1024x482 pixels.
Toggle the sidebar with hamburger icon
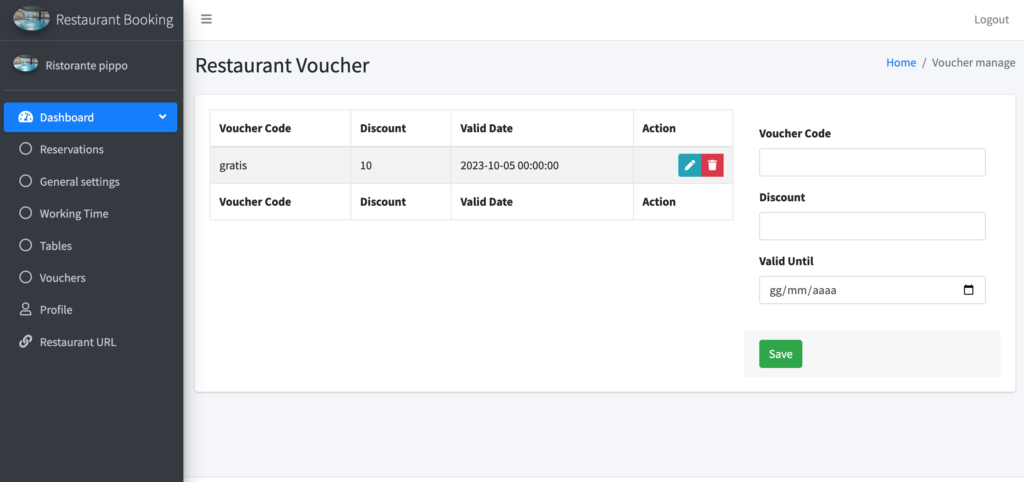(x=206, y=19)
